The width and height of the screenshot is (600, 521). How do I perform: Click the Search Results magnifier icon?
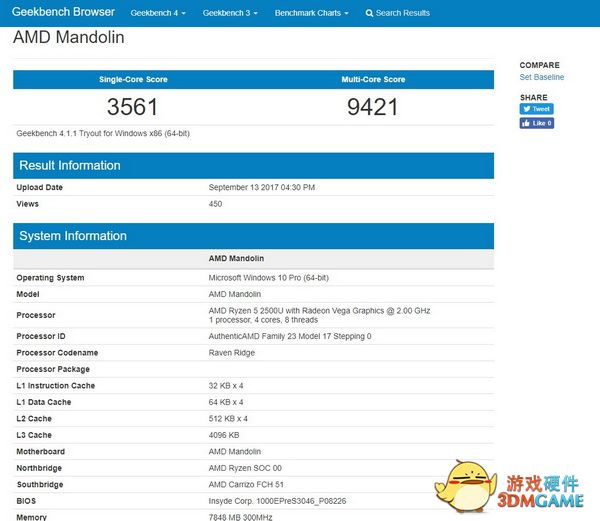[369, 13]
